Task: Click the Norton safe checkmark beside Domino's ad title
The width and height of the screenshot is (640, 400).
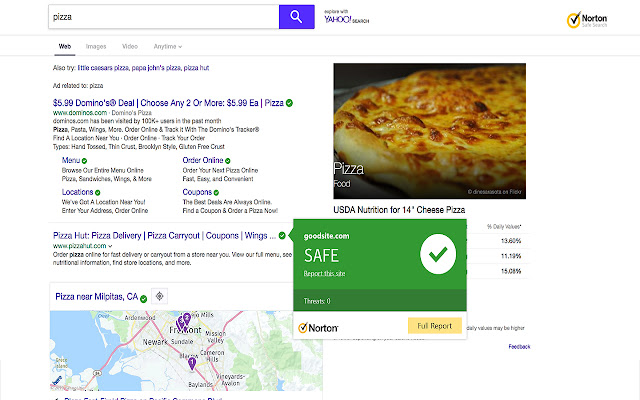Action: pos(289,103)
